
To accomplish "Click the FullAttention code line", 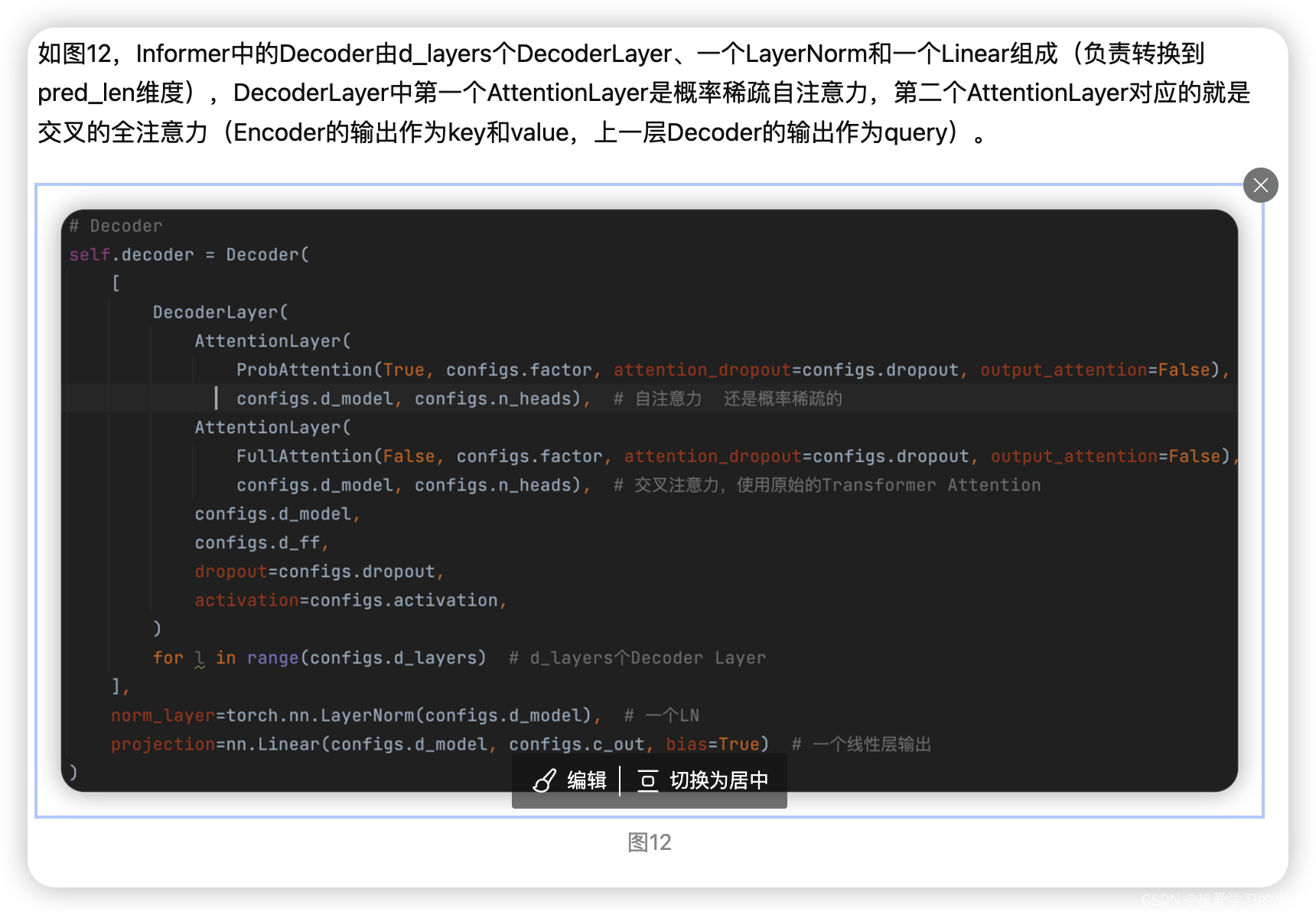I will click(x=738, y=456).
